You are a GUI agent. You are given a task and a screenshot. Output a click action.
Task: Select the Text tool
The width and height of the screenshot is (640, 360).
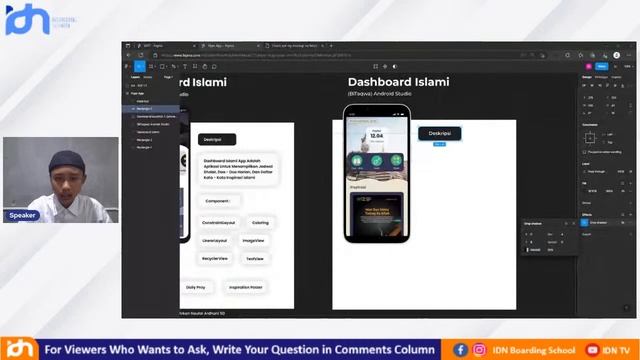(184, 67)
